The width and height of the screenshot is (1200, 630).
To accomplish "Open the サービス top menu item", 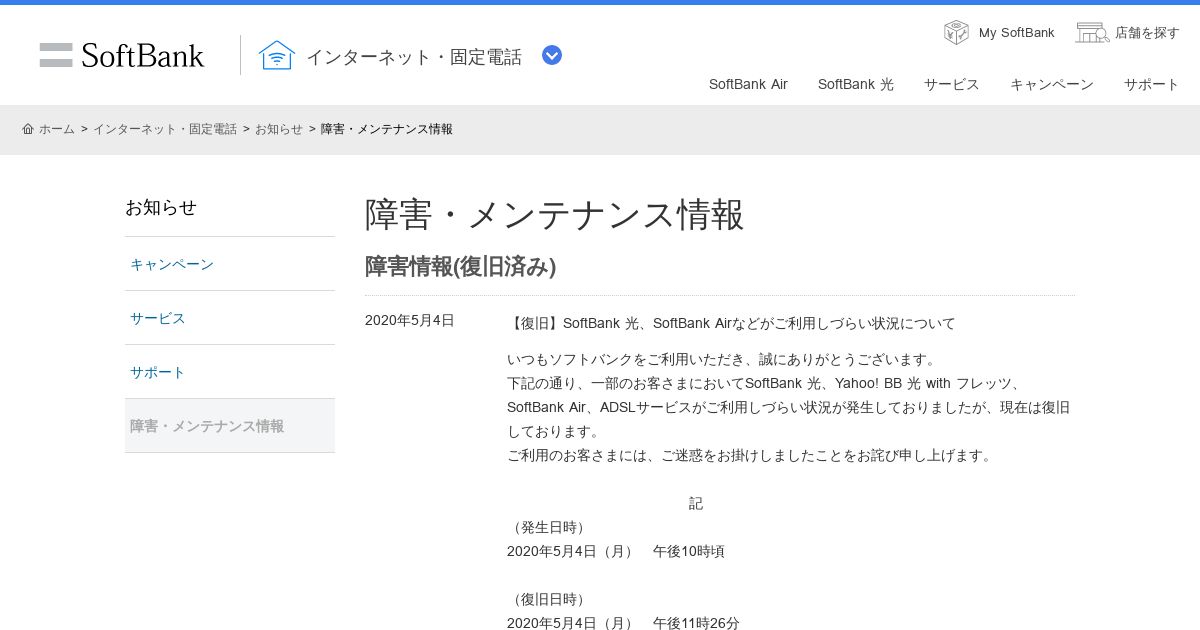I will [x=952, y=84].
